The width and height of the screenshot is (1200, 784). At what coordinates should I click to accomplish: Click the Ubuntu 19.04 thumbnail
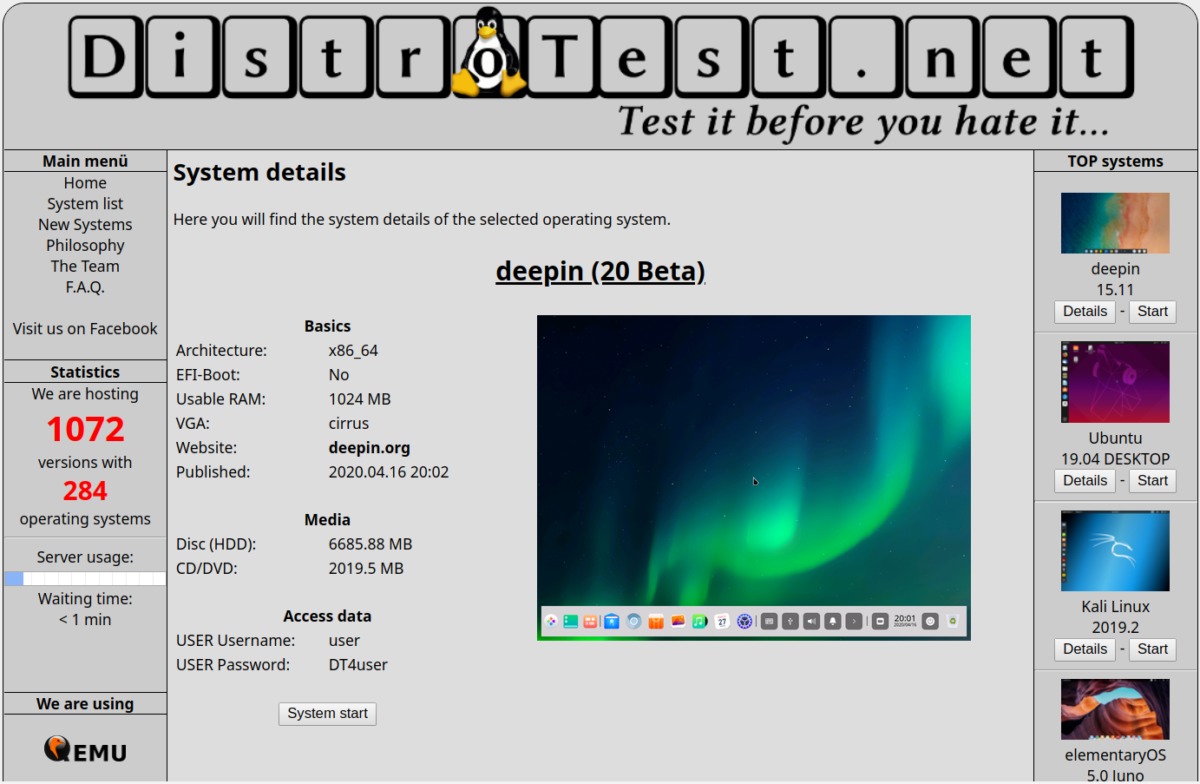[x=1115, y=382]
